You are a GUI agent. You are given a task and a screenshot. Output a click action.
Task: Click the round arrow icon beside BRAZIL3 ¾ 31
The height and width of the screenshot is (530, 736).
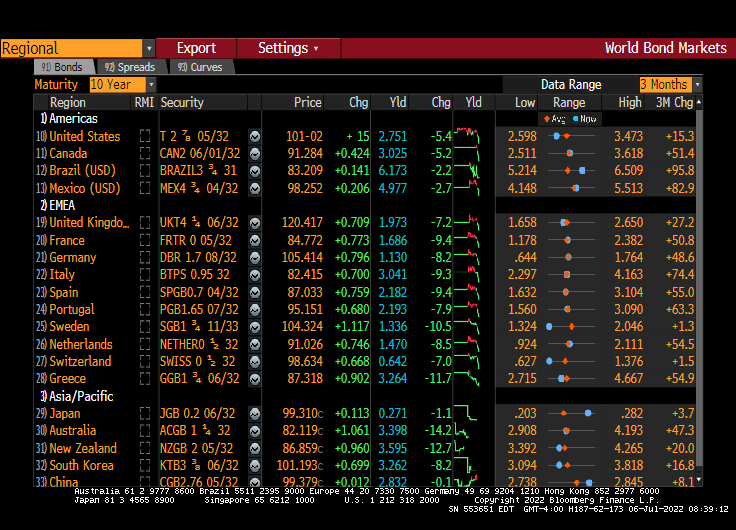coord(255,171)
